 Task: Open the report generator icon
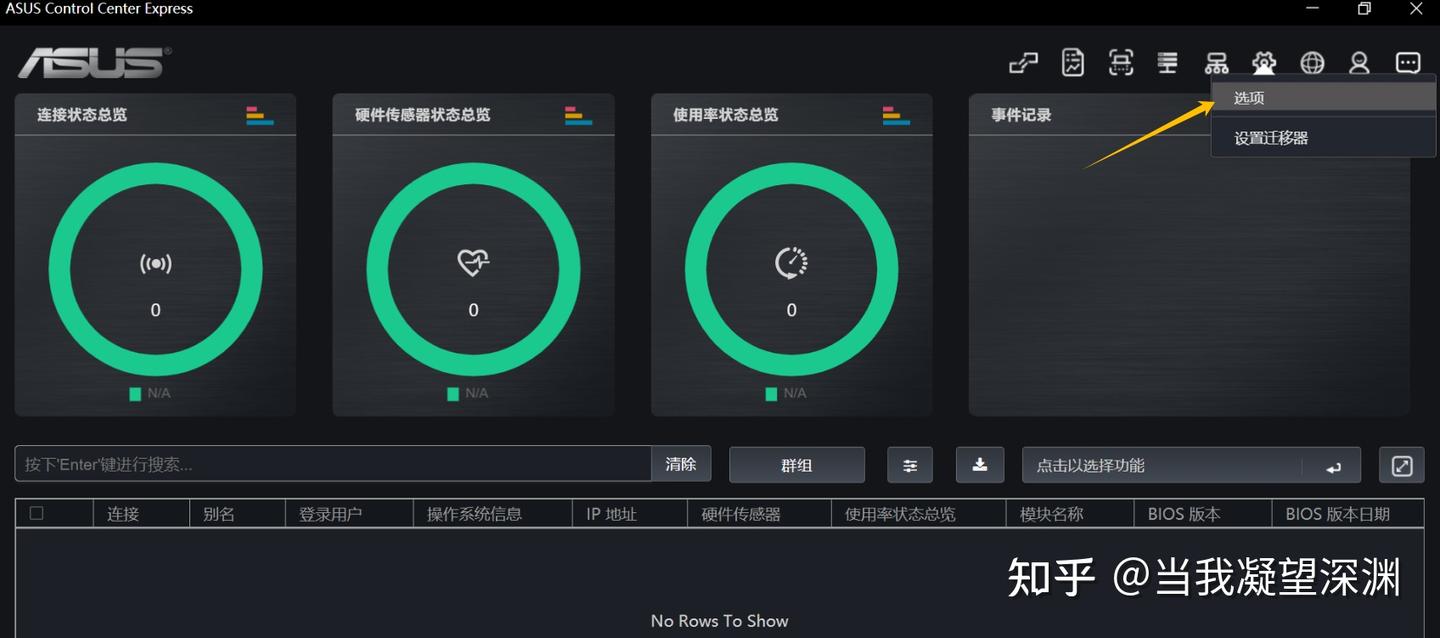coord(1072,62)
